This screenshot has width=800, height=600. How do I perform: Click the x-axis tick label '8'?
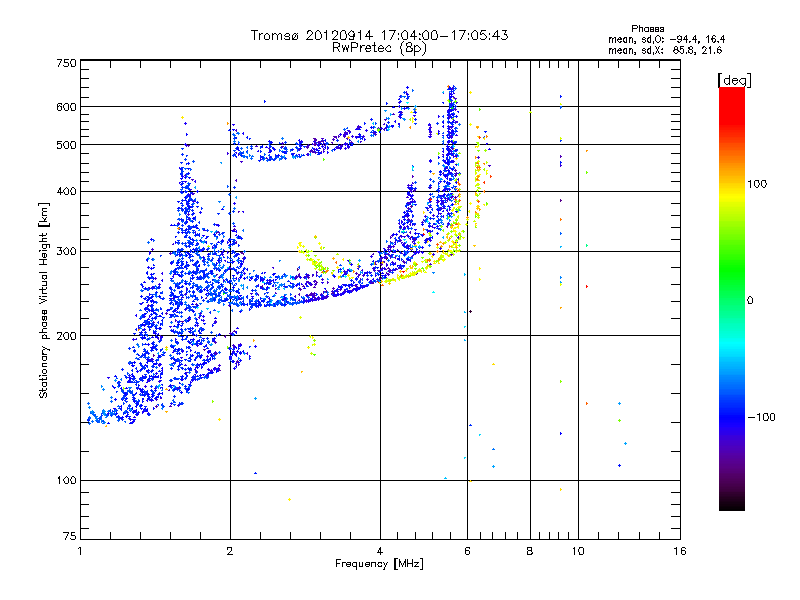click(530, 551)
